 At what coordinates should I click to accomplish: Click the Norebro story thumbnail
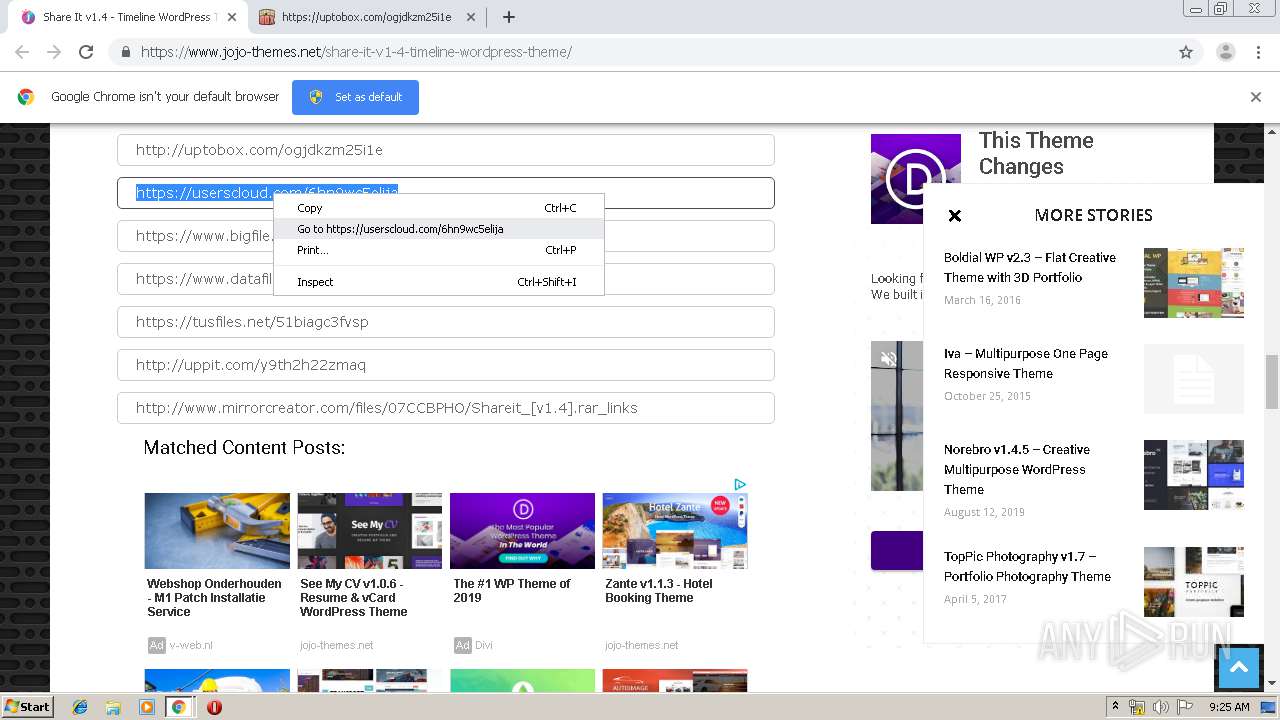pos(1194,475)
